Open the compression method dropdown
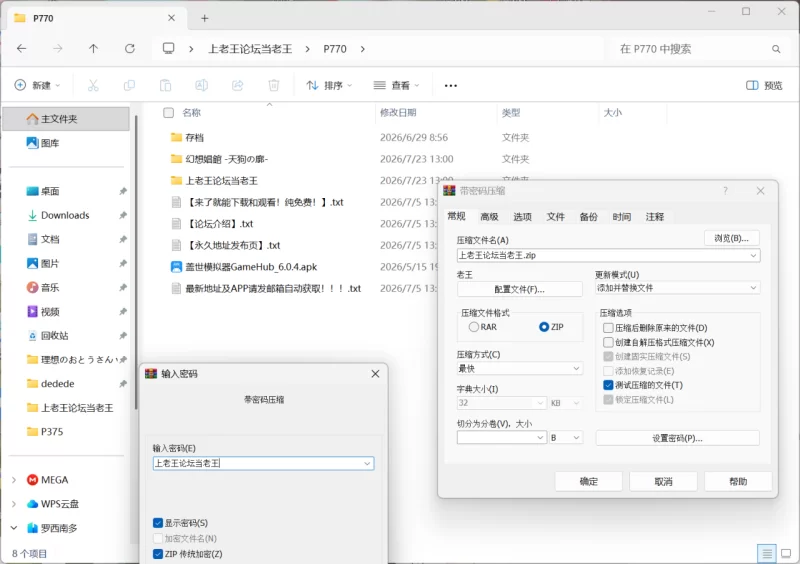The width and height of the screenshot is (800, 564). (576, 368)
